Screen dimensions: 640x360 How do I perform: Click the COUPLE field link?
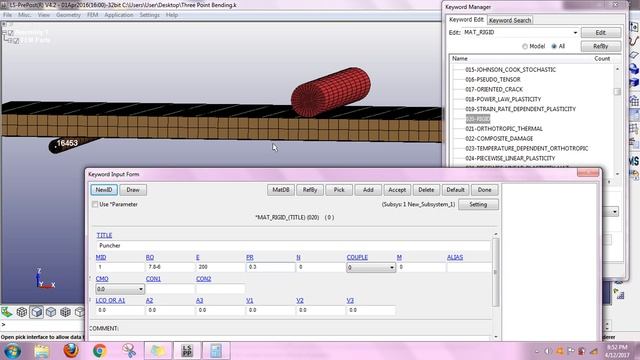pyautogui.click(x=357, y=257)
